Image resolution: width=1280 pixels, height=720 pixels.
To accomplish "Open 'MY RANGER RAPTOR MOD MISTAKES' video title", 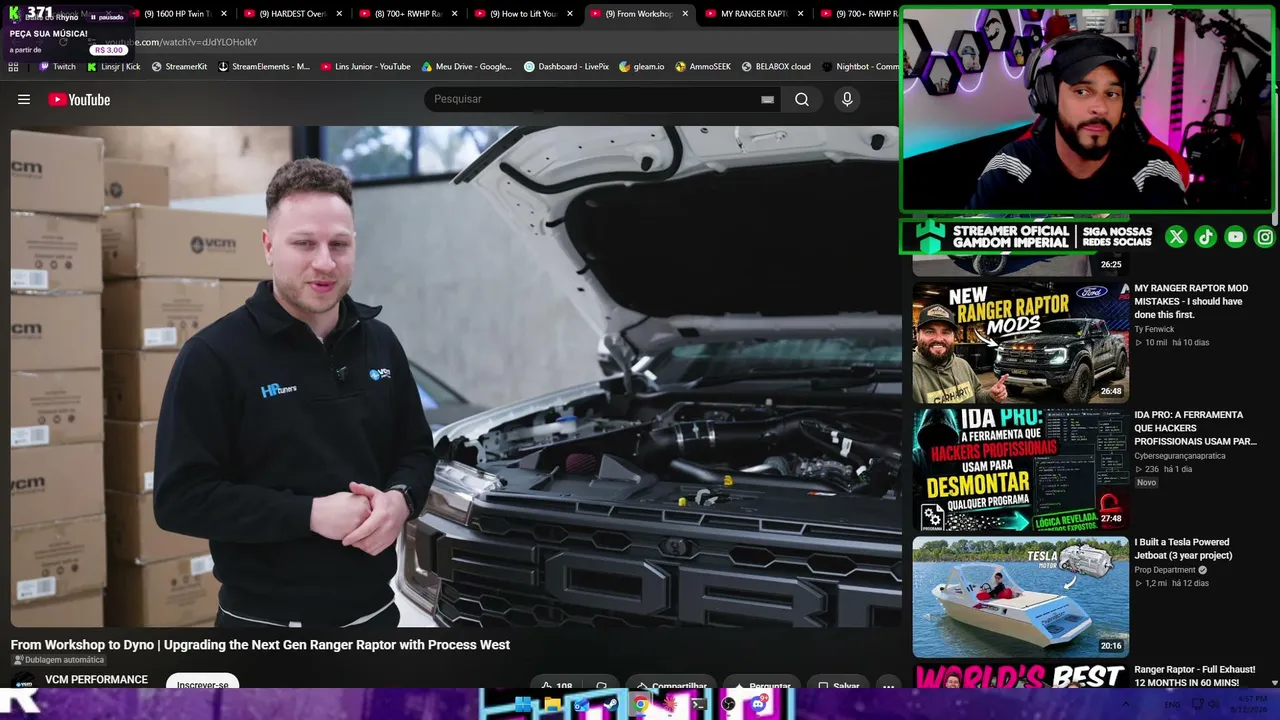I will coord(1191,301).
